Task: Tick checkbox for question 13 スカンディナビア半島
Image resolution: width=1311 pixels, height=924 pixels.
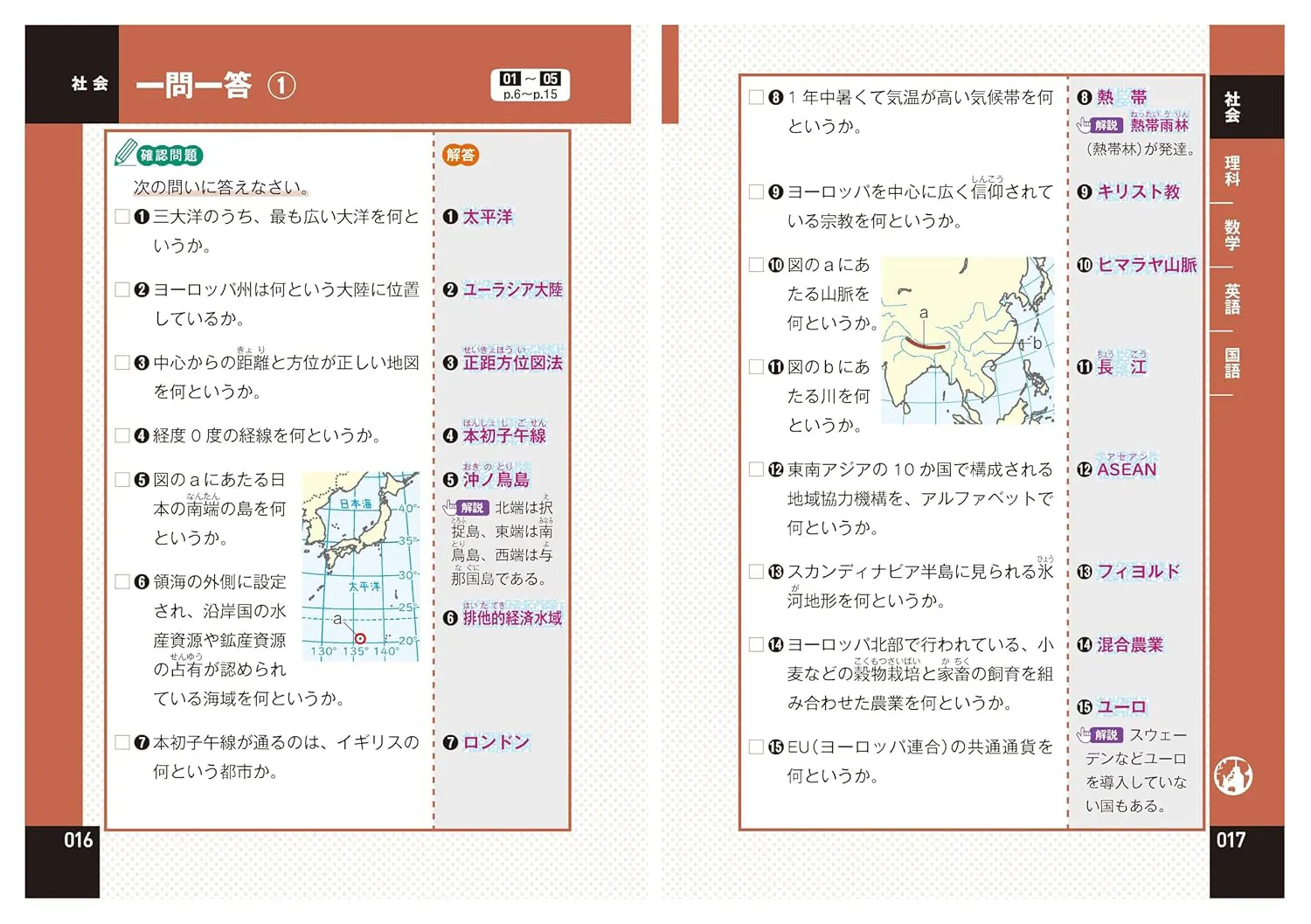Action: point(757,572)
